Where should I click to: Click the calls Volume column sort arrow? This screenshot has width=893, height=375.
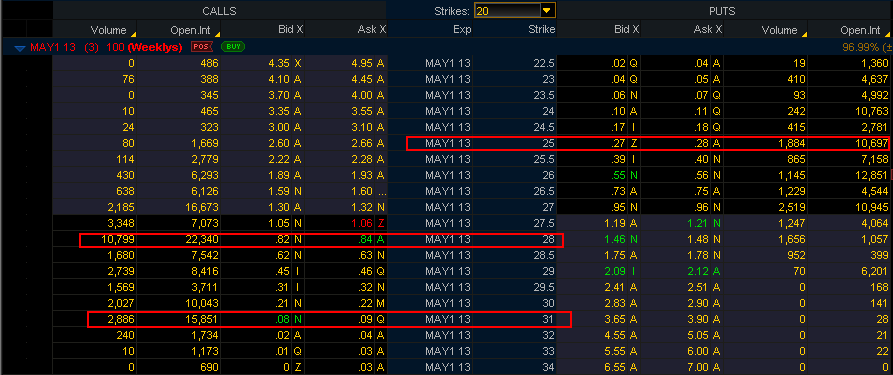point(133,34)
